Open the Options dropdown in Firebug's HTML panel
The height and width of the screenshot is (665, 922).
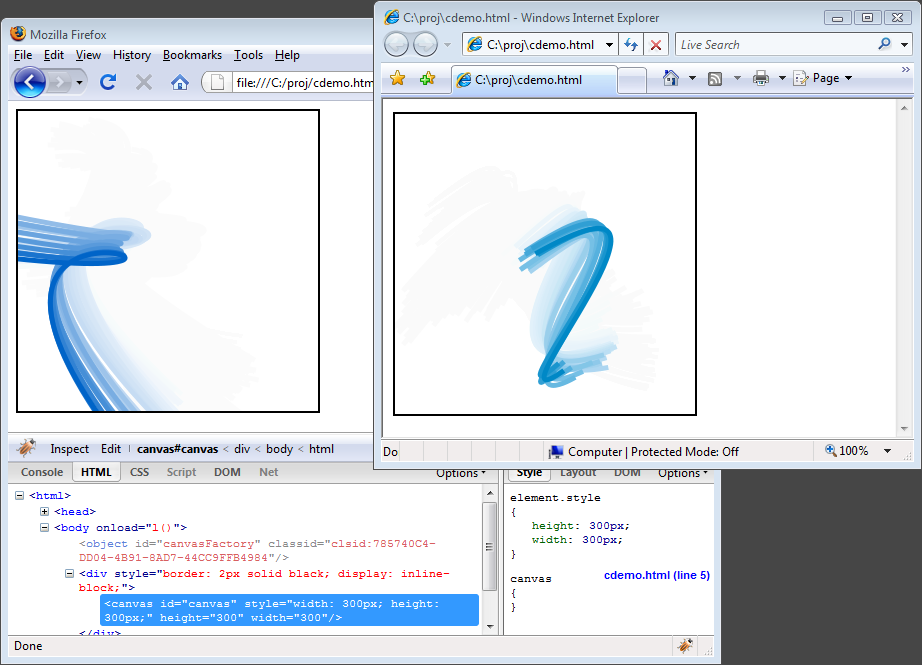point(460,472)
